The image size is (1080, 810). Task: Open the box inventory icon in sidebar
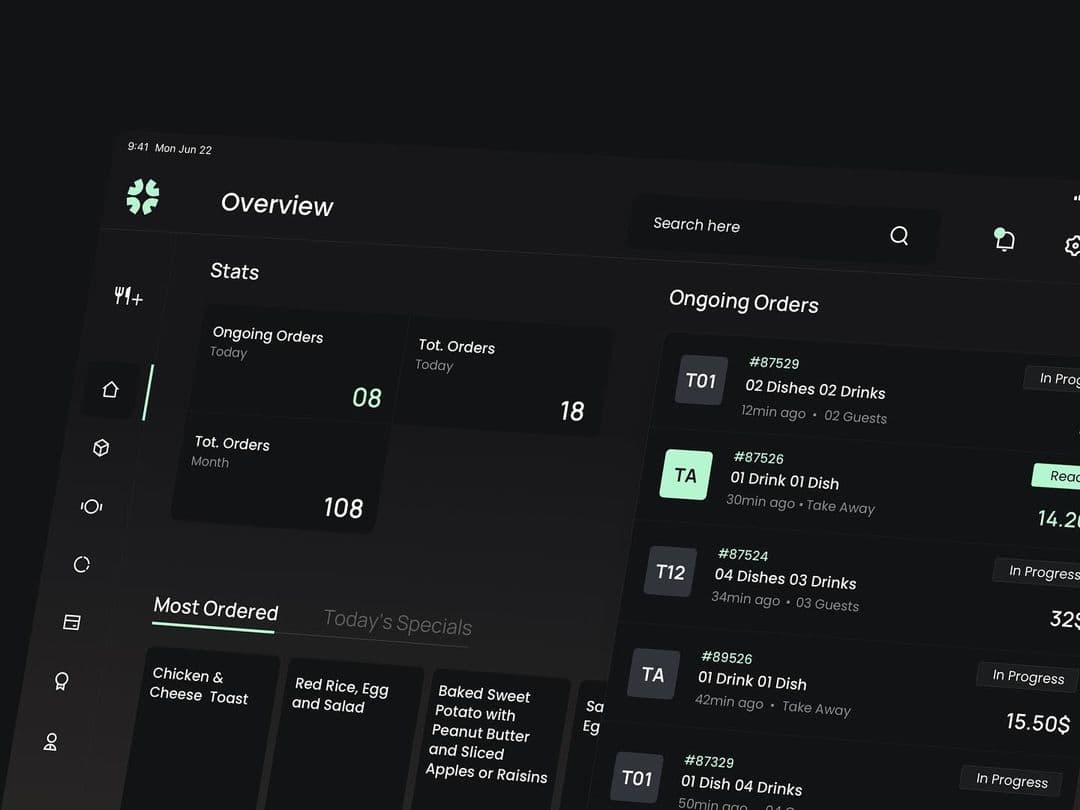101,449
